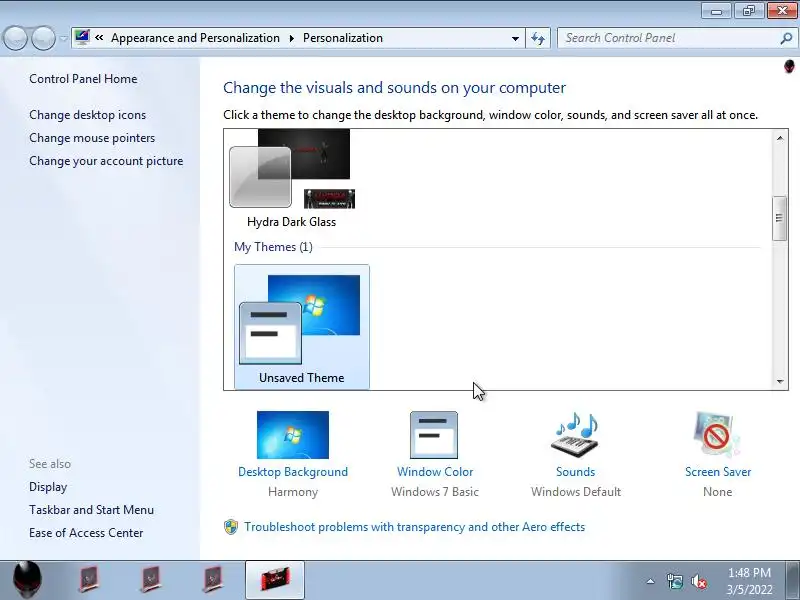Image resolution: width=800 pixels, height=600 pixels.
Task: Click the Control Panel icon in address bar
Action: 82,37
